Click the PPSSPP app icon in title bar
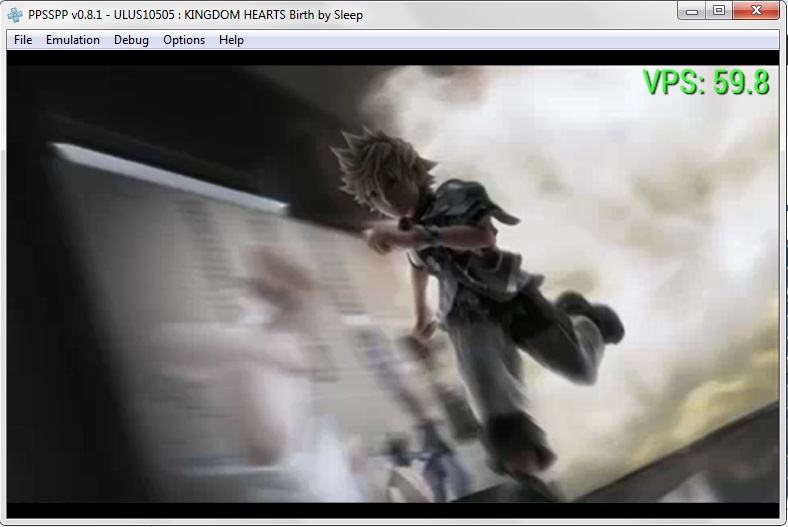788x527 pixels. coord(15,14)
